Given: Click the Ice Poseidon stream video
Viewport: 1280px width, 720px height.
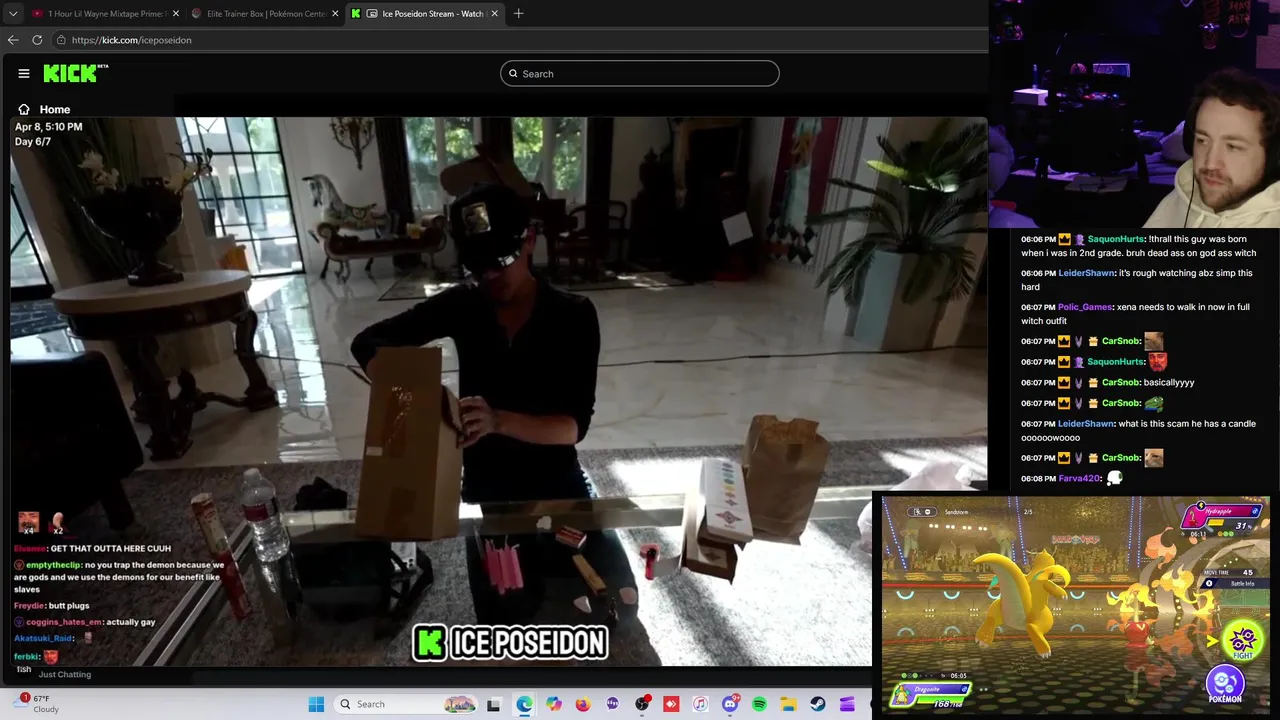Looking at the screenshot, I should click(498, 391).
